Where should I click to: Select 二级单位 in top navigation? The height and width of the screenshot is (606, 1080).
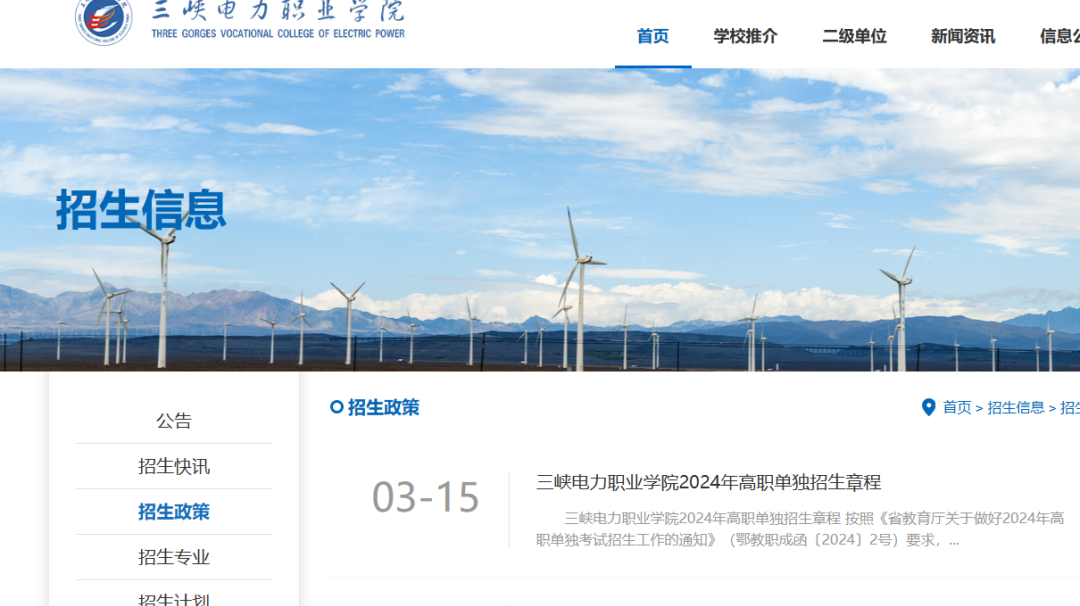(x=854, y=36)
